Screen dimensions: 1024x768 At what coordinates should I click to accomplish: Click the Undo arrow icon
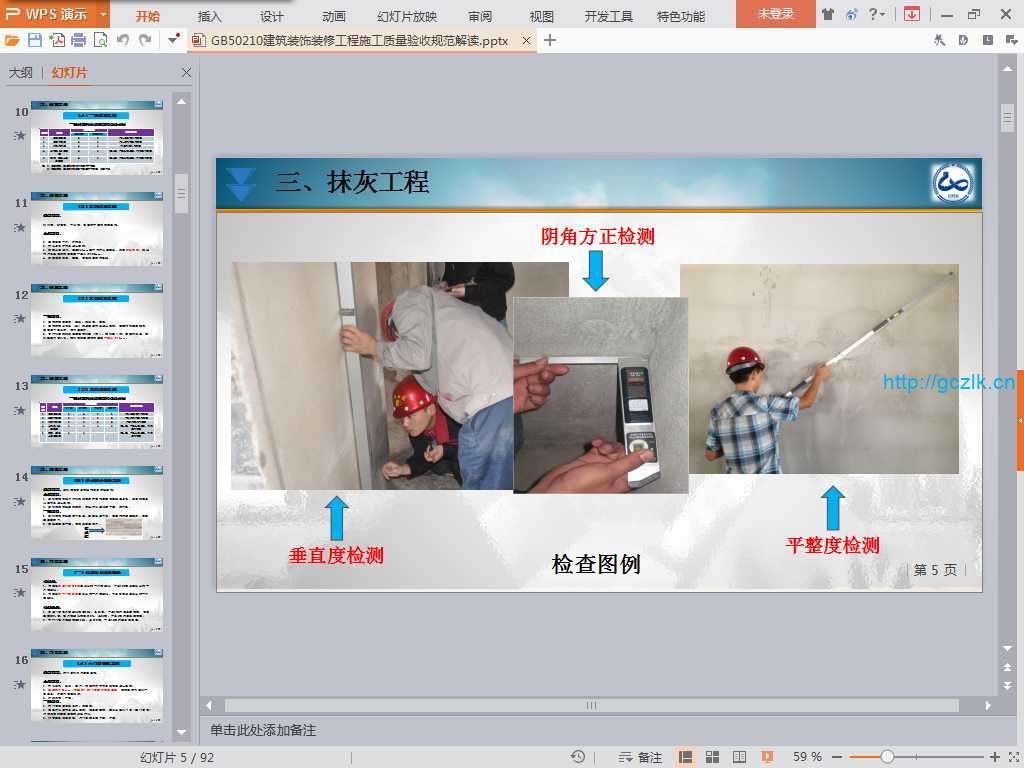pyautogui.click(x=122, y=40)
